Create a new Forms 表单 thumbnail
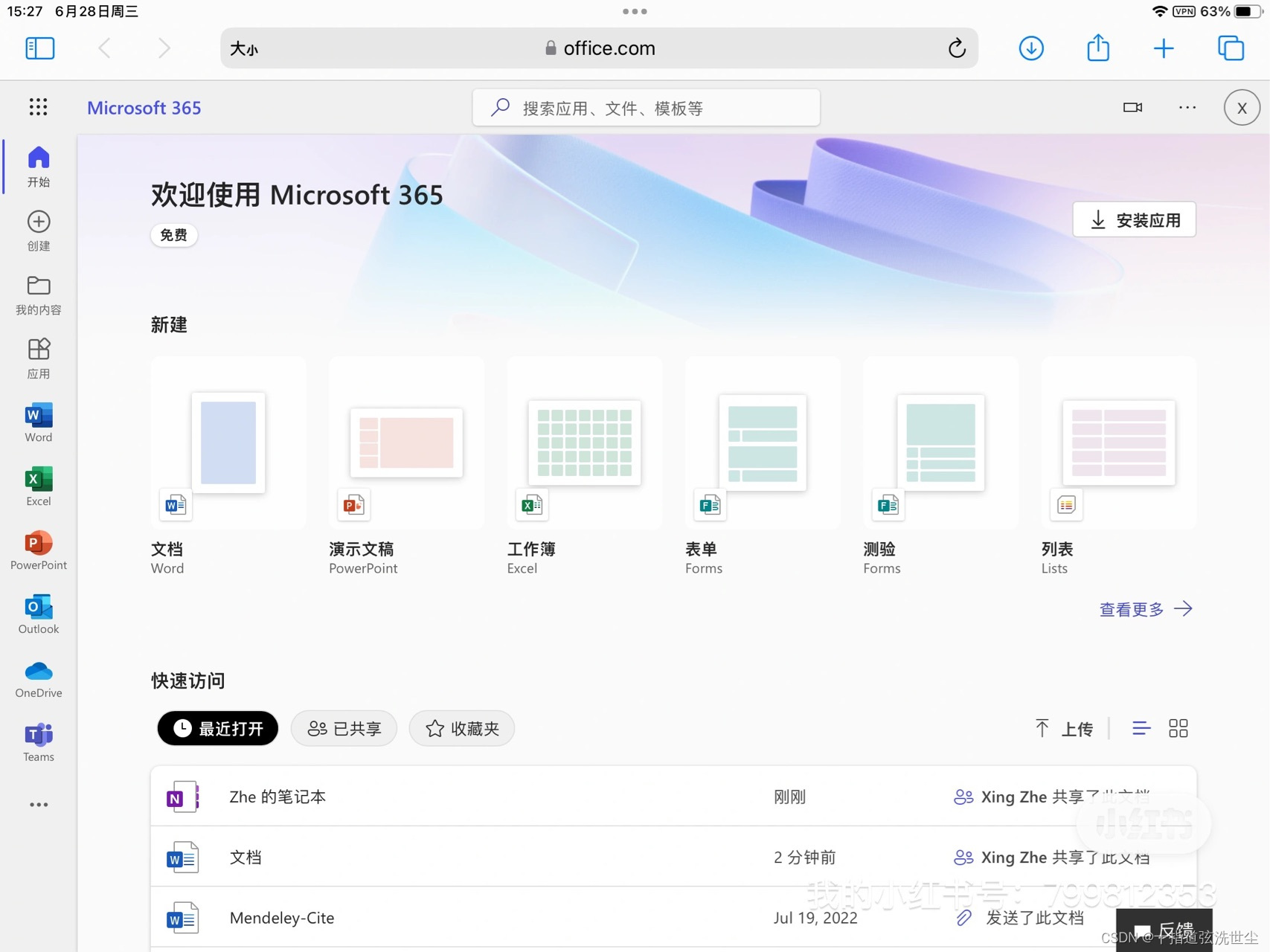 763,443
